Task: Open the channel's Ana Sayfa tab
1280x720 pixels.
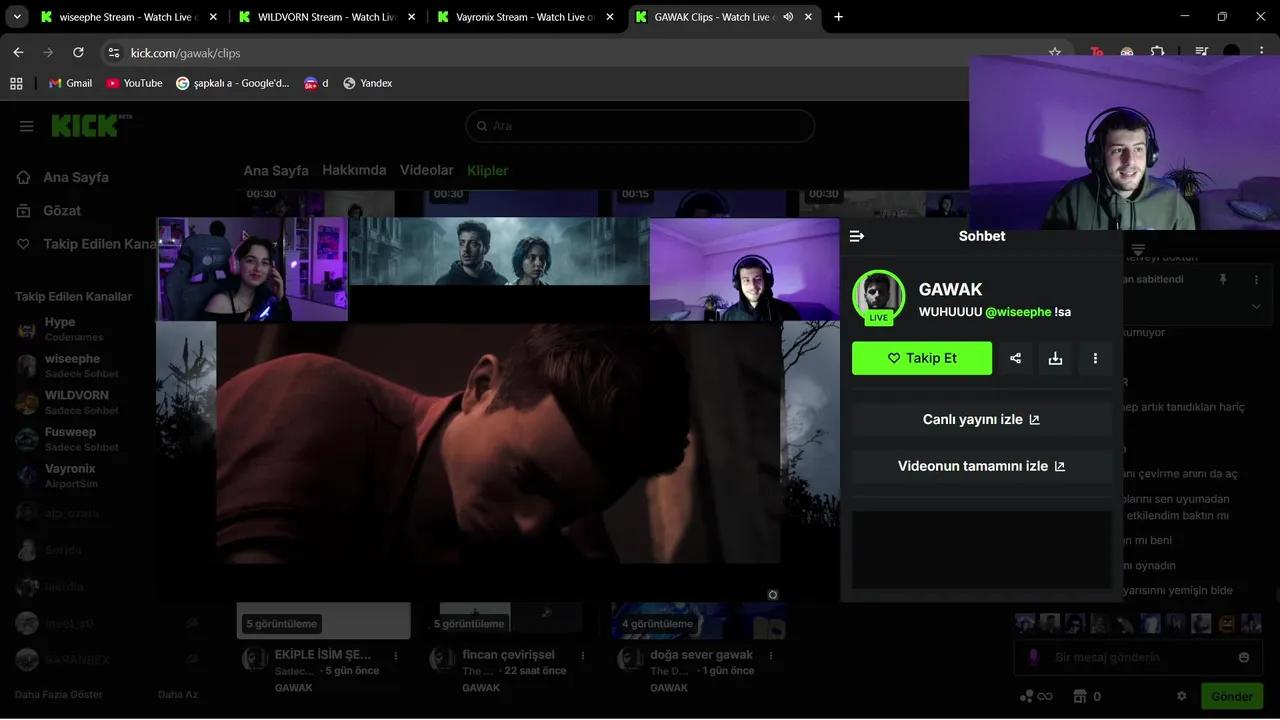Action: 276,170
